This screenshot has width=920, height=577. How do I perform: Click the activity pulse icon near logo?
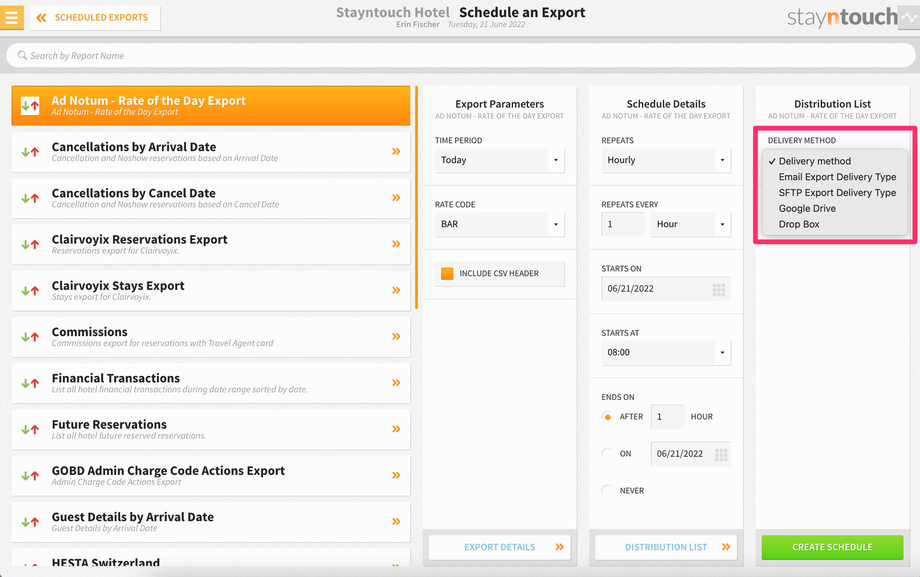coord(909,18)
